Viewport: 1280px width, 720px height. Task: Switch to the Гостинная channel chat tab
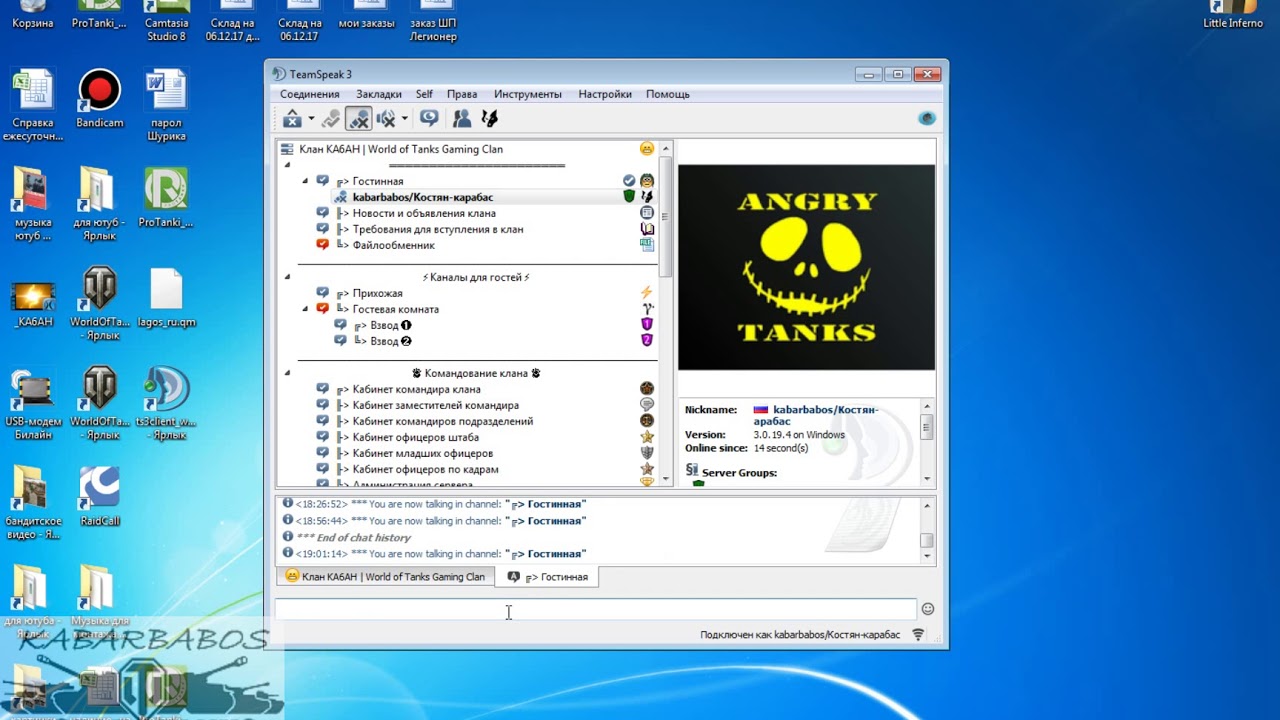click(548, 577)
